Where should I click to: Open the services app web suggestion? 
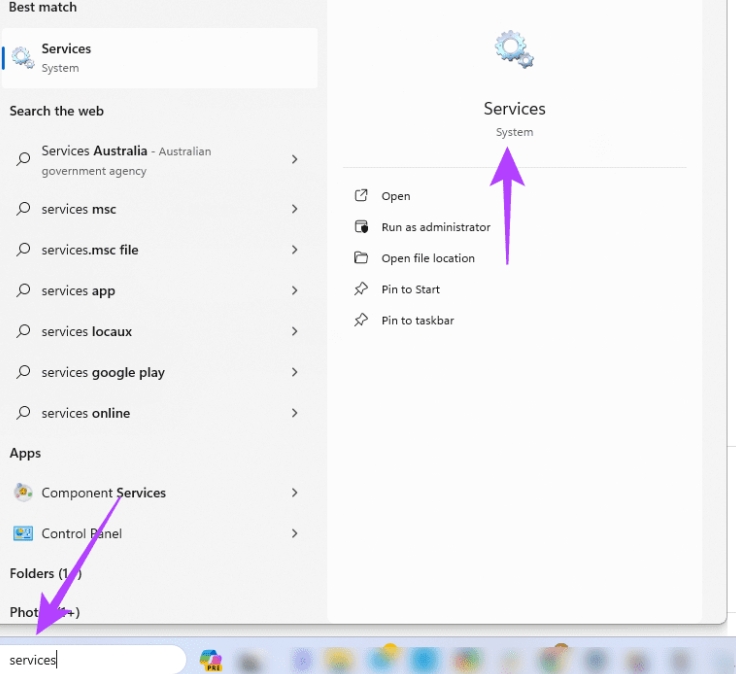tap(78, 291)
